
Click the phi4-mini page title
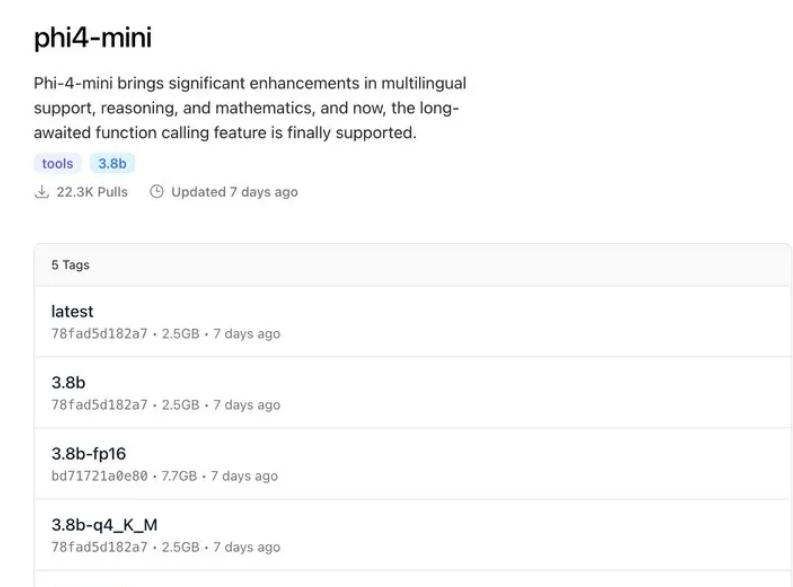pyautogui.click(x=93, y=37)
